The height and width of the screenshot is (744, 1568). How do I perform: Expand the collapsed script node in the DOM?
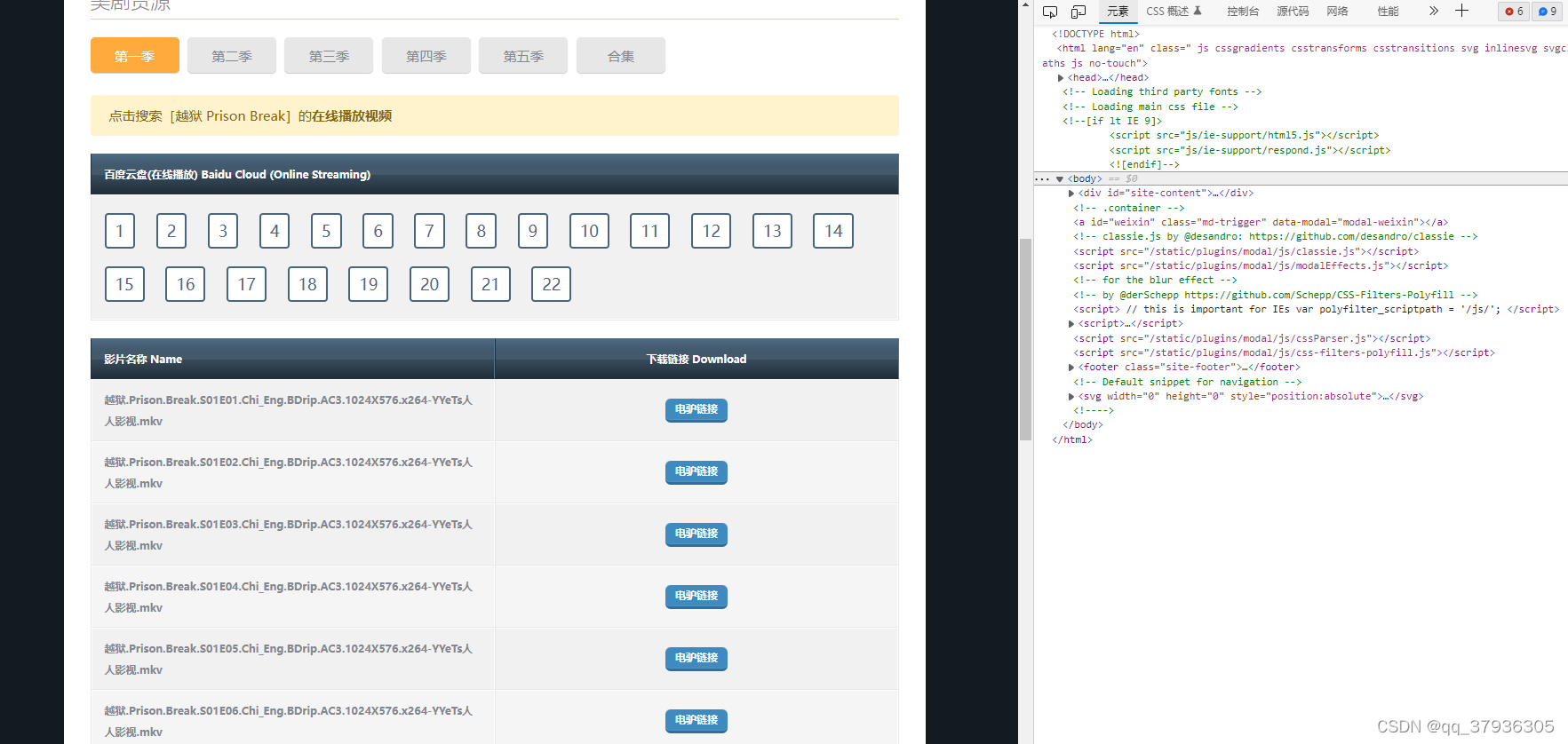click(1071, 324)
